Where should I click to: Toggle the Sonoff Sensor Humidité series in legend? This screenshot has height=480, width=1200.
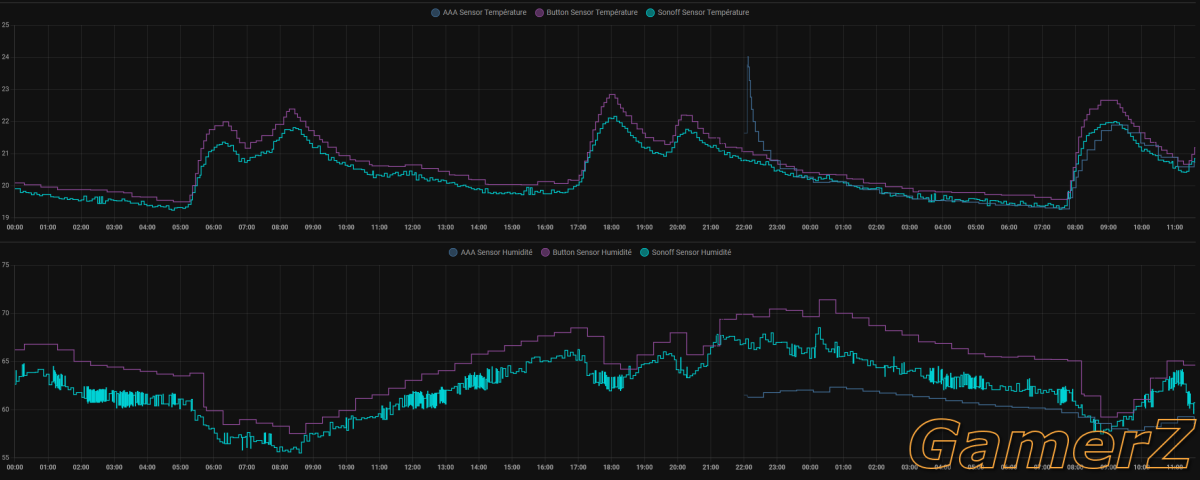pos(686,252)
